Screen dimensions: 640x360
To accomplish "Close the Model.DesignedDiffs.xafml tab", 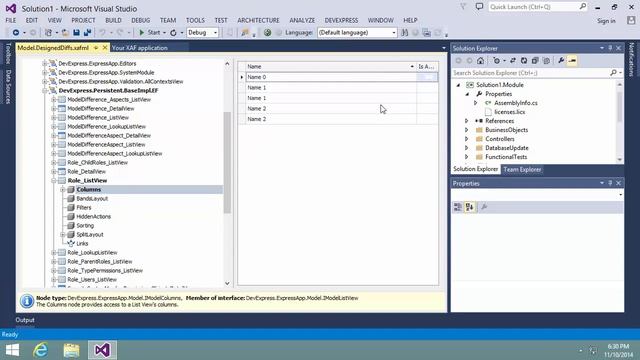I will coord(105,48).
